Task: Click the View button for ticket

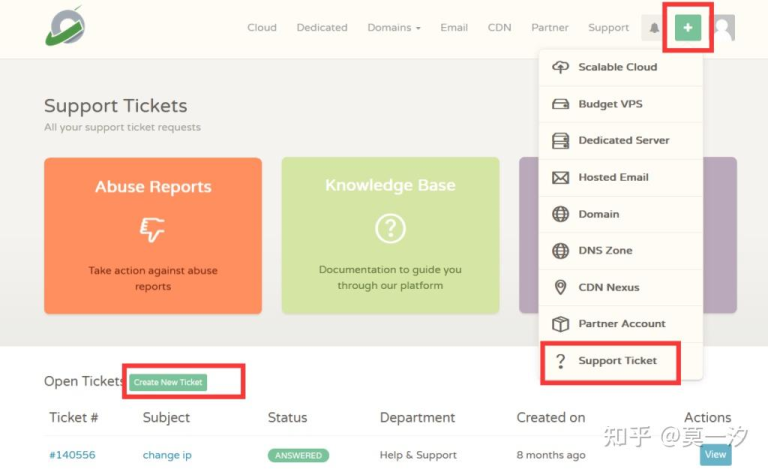Action: pyautogui.click(x=715, y=455)
